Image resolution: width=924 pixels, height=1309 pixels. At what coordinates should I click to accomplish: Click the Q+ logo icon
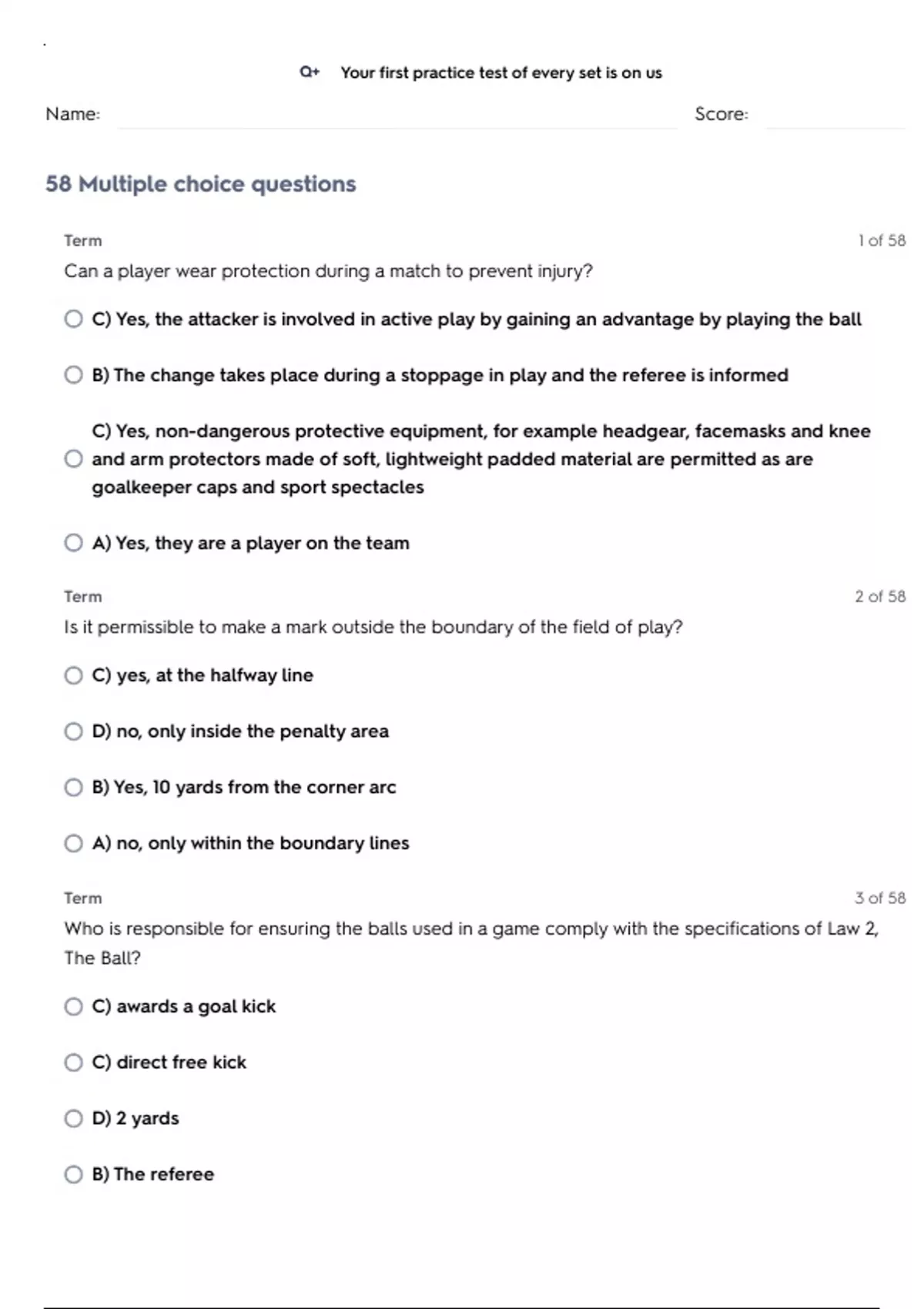[310, 72]
